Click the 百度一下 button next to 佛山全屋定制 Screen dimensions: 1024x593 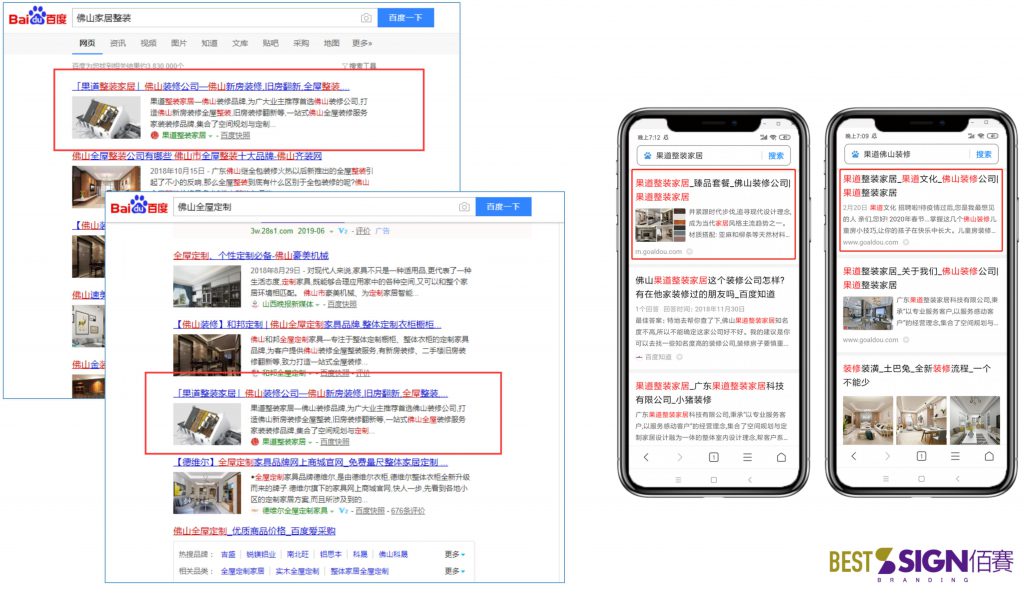click(503, 206)
